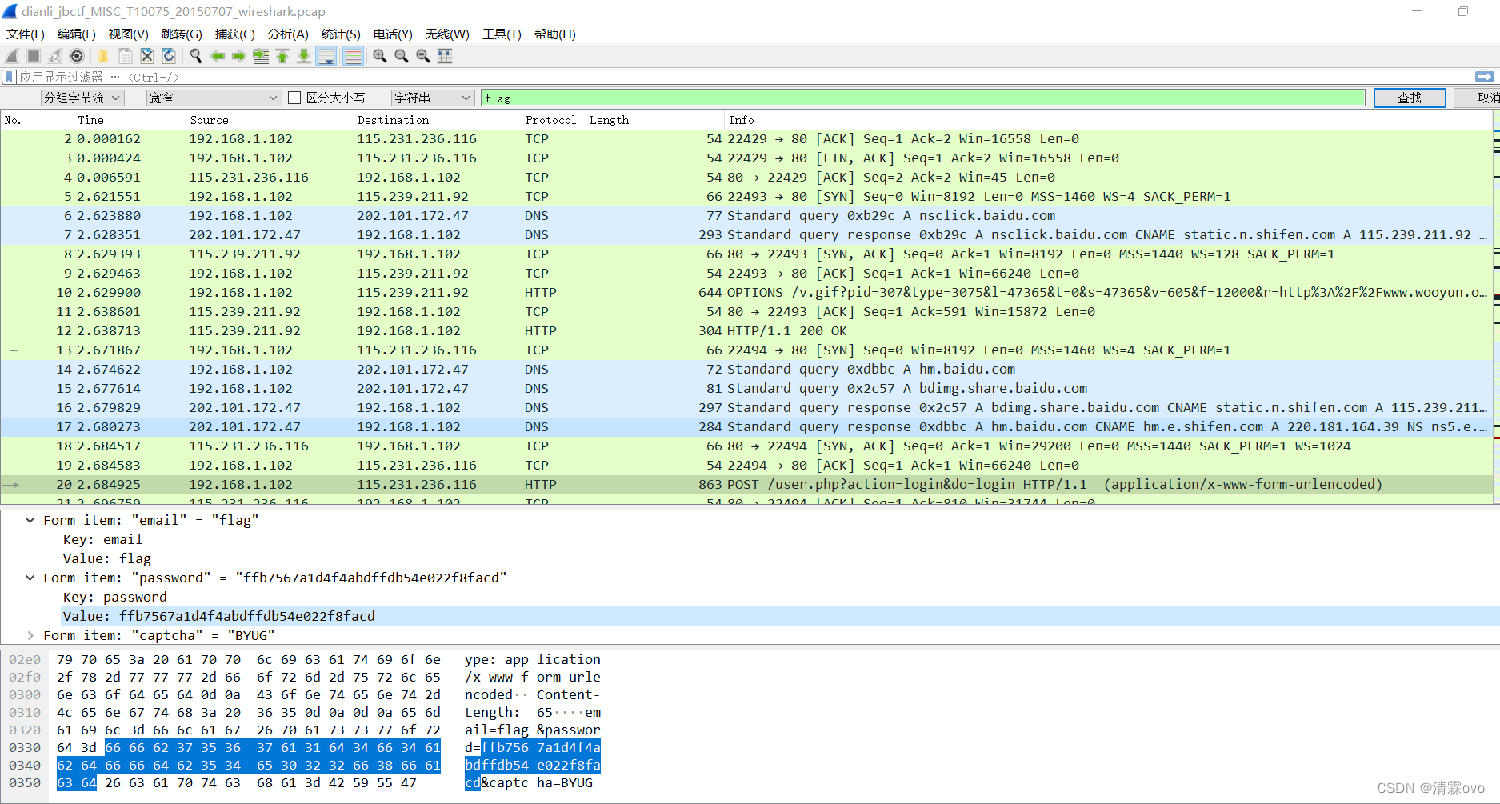Open the 工具(T) menu
The image size is (1500, 804).
click(x=502, y=34)
